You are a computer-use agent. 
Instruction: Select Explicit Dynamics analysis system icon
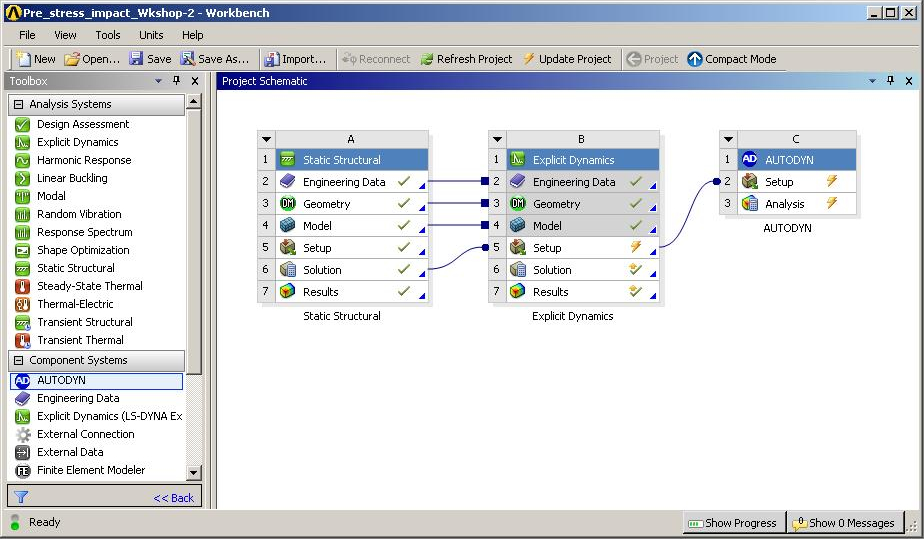[22, 143]
